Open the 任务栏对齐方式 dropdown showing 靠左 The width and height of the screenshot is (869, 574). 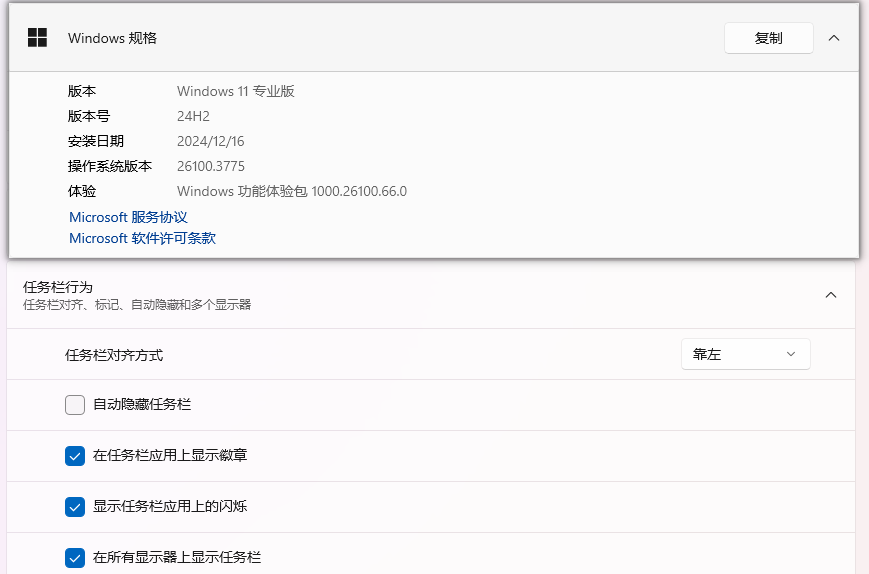click(745, 354)
